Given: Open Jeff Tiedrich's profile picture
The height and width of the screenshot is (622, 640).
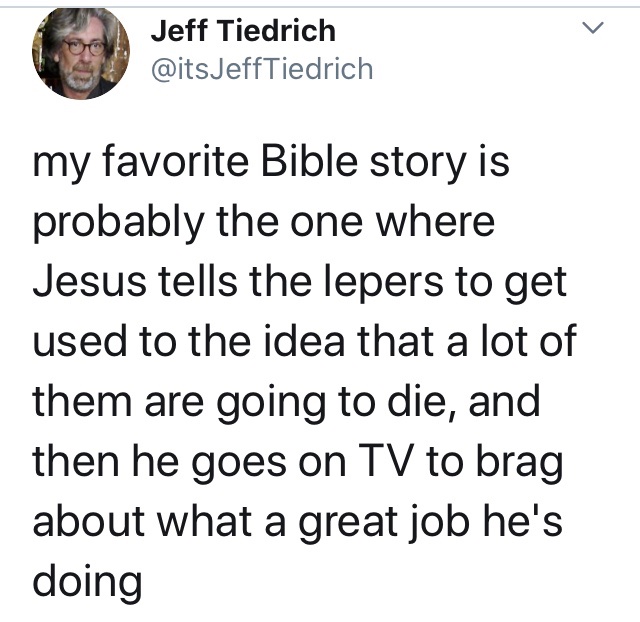Looking at the screenshot, I should click(x=80, y=53).
